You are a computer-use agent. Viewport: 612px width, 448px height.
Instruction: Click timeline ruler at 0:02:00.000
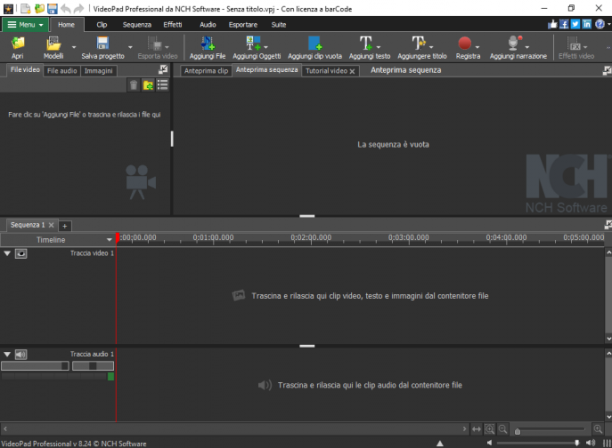311,238
